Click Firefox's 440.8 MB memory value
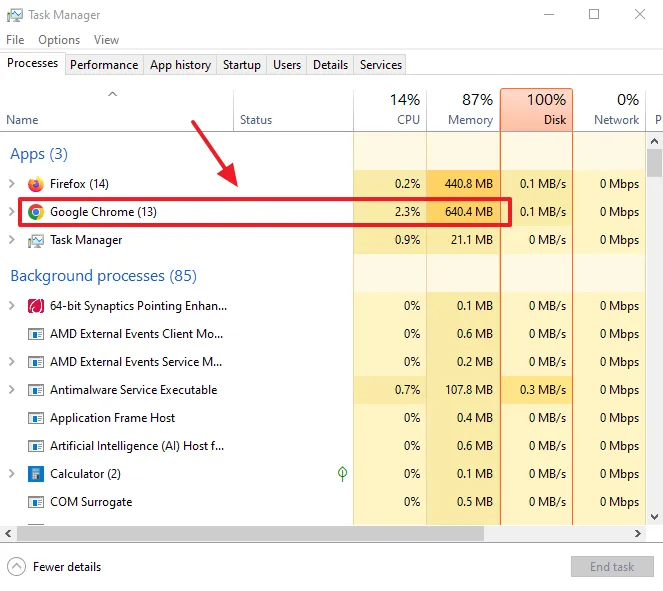This screenshot has height=591, width=663. [468, 184]
